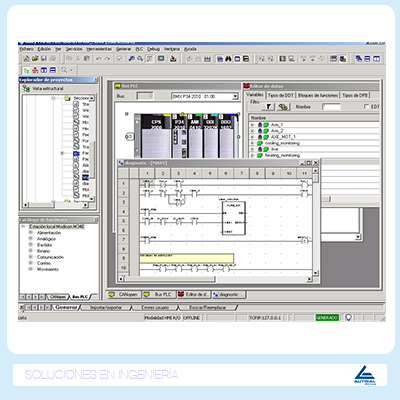Click the open project folder icon

coord(35,59)
